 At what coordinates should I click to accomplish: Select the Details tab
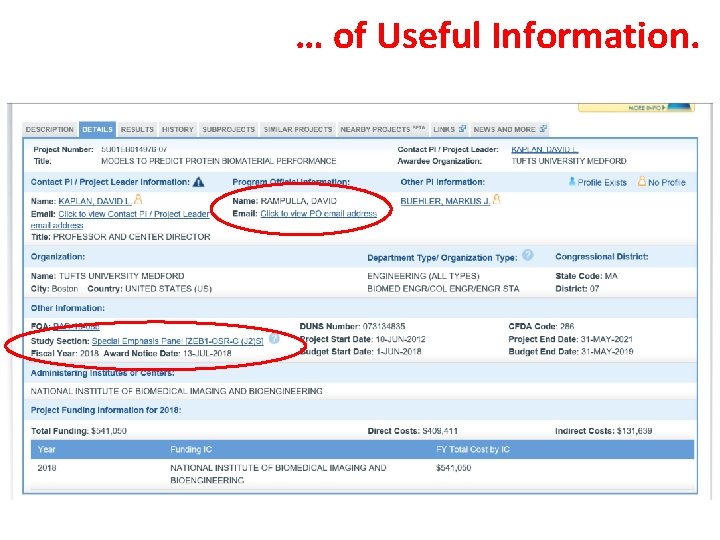click(x=97, y=129)
